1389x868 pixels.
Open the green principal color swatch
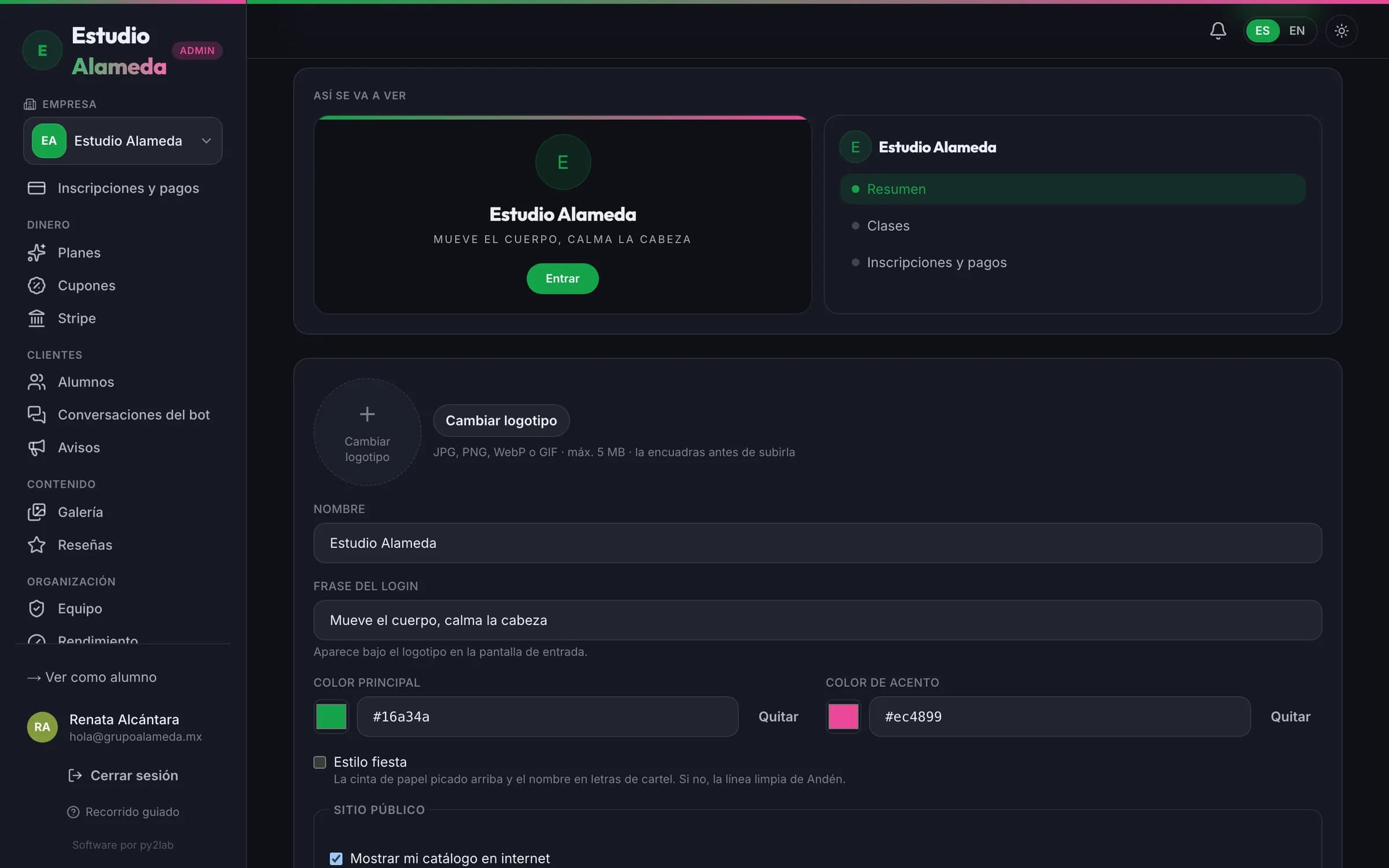pos(331,716)
